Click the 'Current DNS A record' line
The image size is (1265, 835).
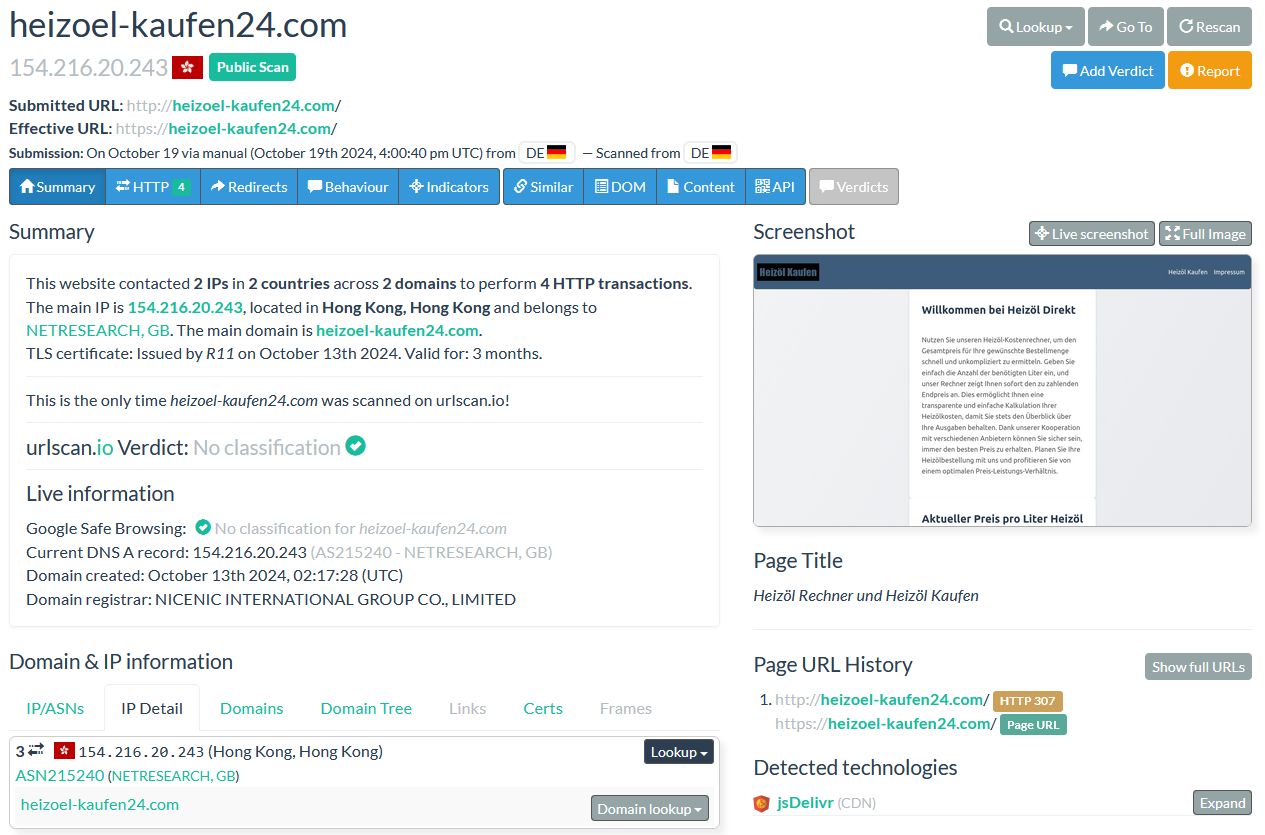tap(289, 551)
